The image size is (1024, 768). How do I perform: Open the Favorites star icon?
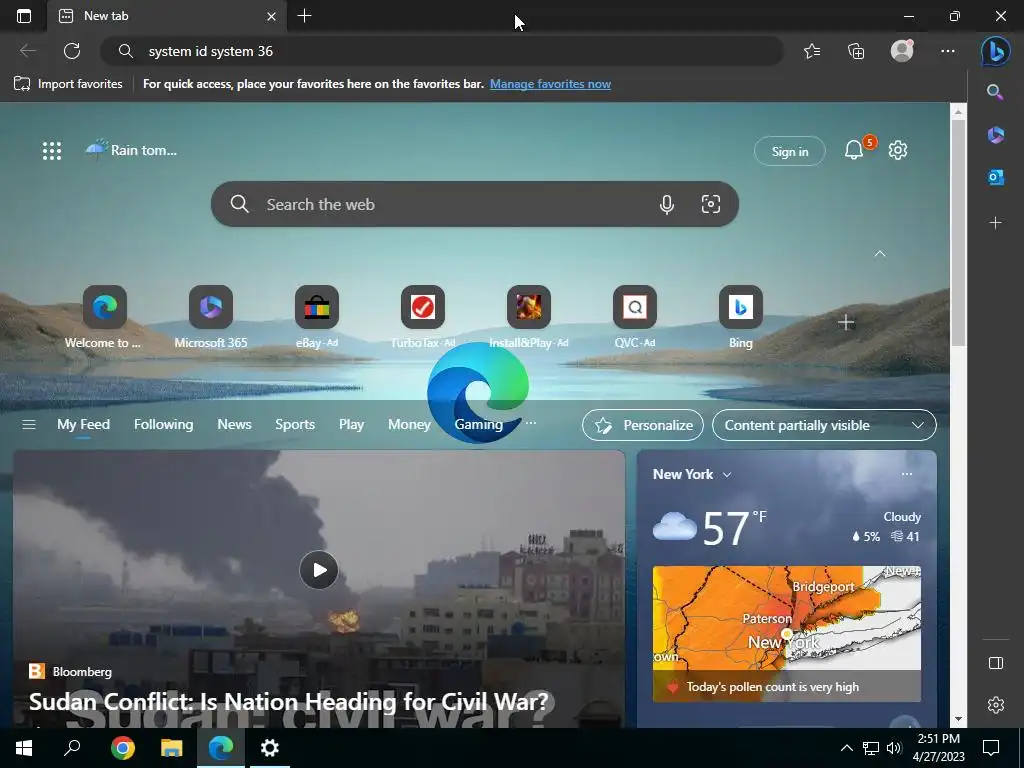[x=812, y=51]
